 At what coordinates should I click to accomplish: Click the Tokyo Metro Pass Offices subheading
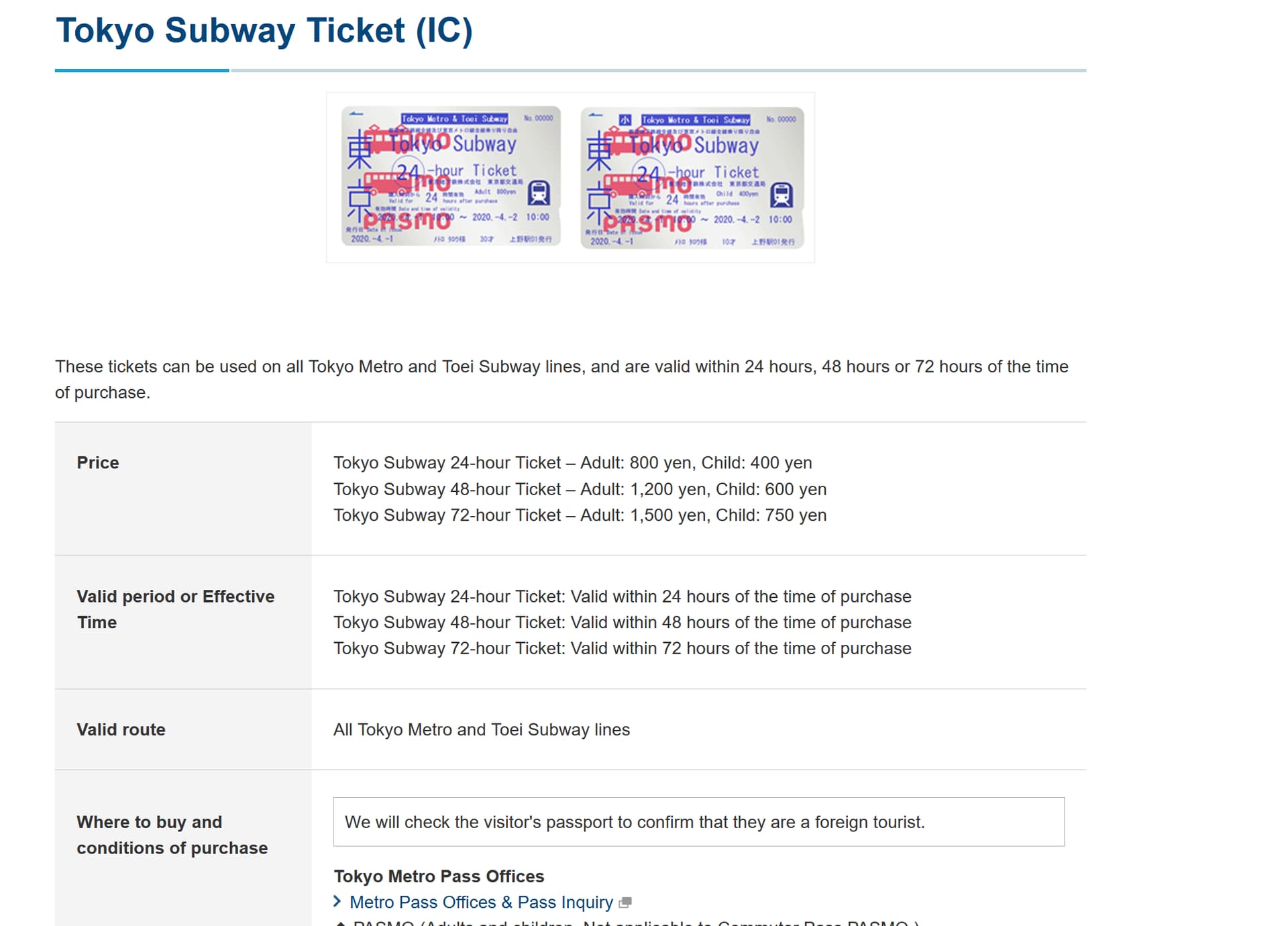point(439,876)
